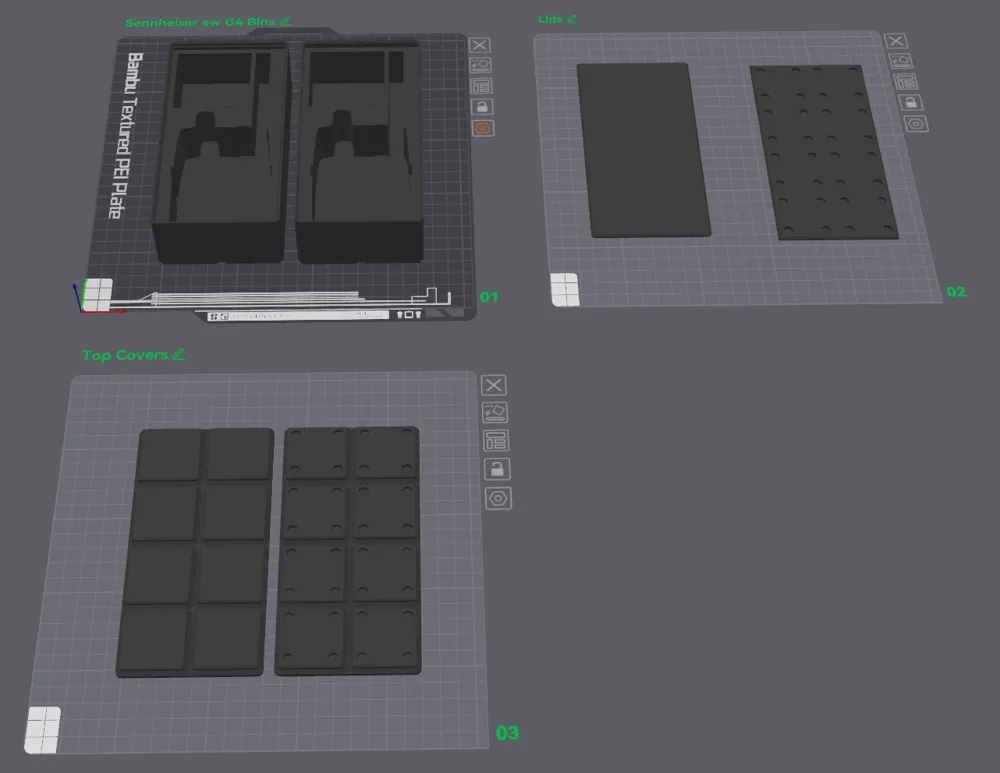Auto-orient objects on the Lids plate

(901, 61)
